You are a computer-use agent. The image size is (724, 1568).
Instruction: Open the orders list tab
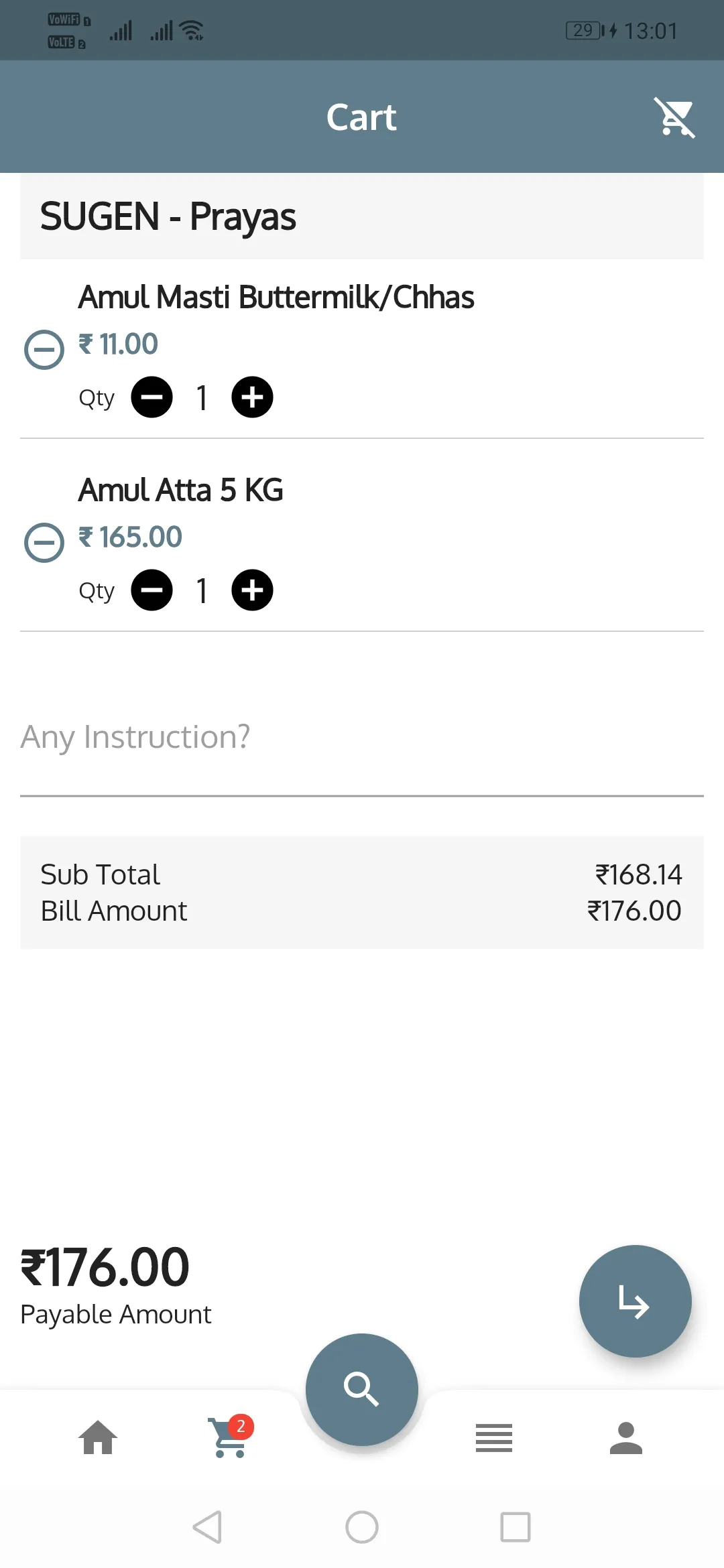click(494, 1438)
